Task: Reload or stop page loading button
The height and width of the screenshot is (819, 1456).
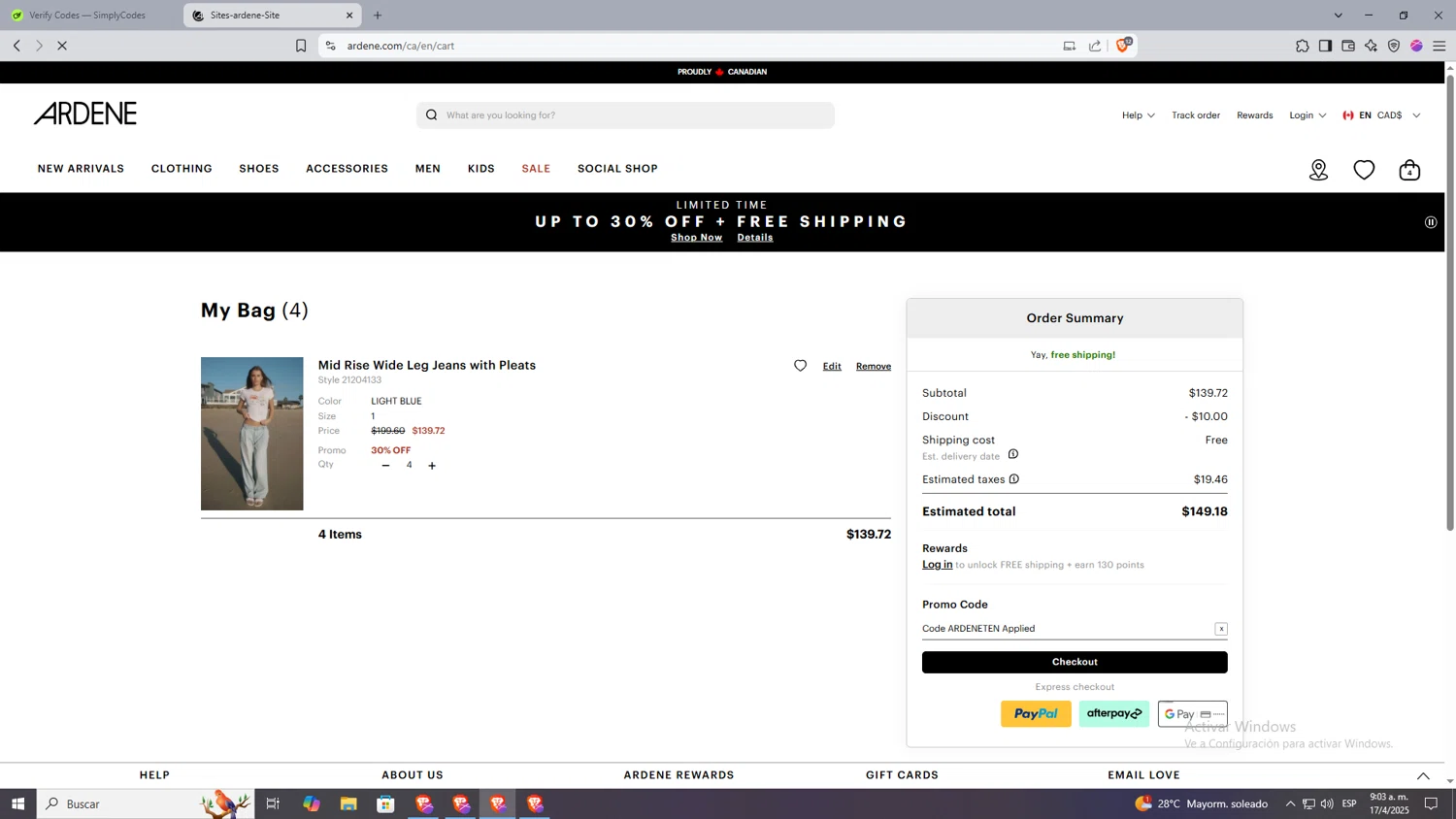Action: coord(61,46)
